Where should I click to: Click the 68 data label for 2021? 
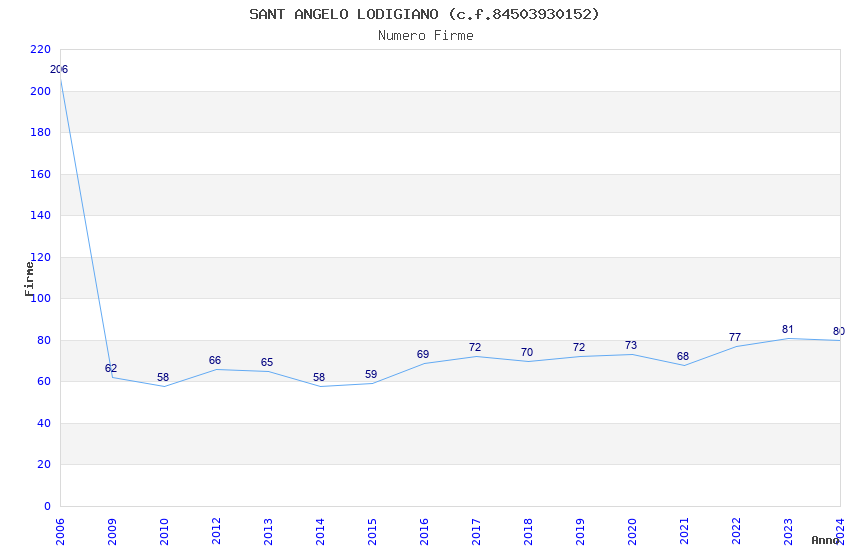click(684, 356)
